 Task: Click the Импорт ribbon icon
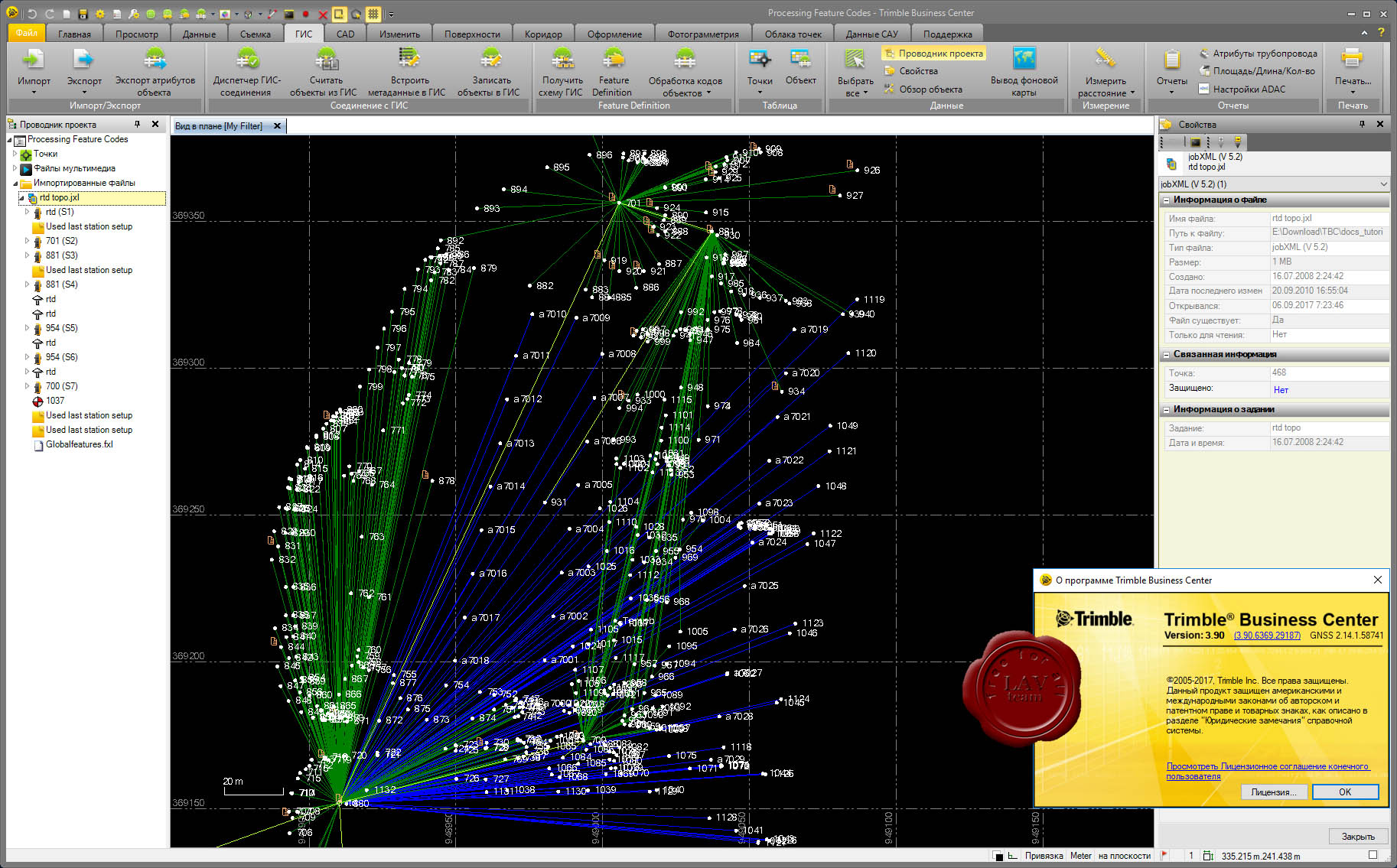(x=34, y=59)
